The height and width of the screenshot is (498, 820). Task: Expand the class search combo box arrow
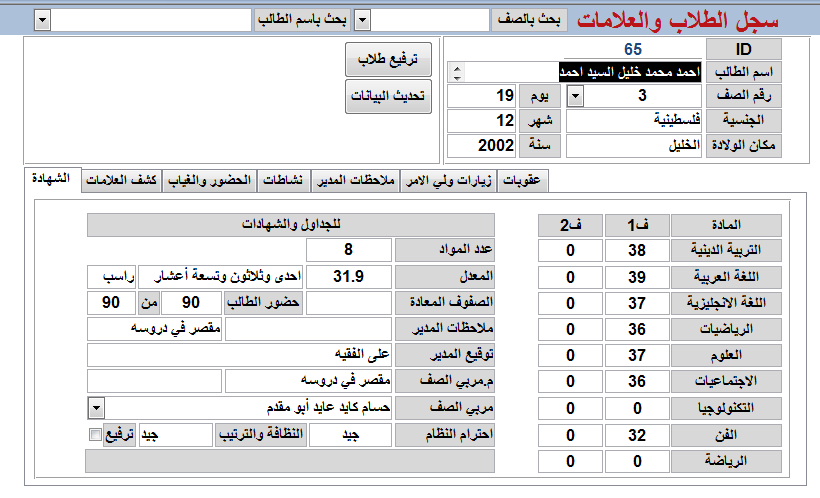[x=362, y=21]
